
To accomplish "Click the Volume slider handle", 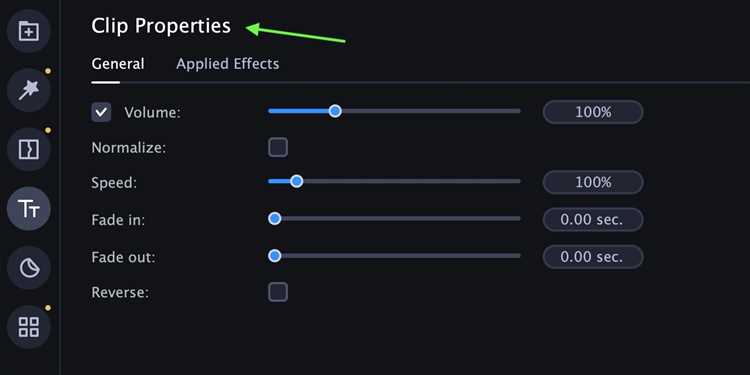I will click(335, 111).
